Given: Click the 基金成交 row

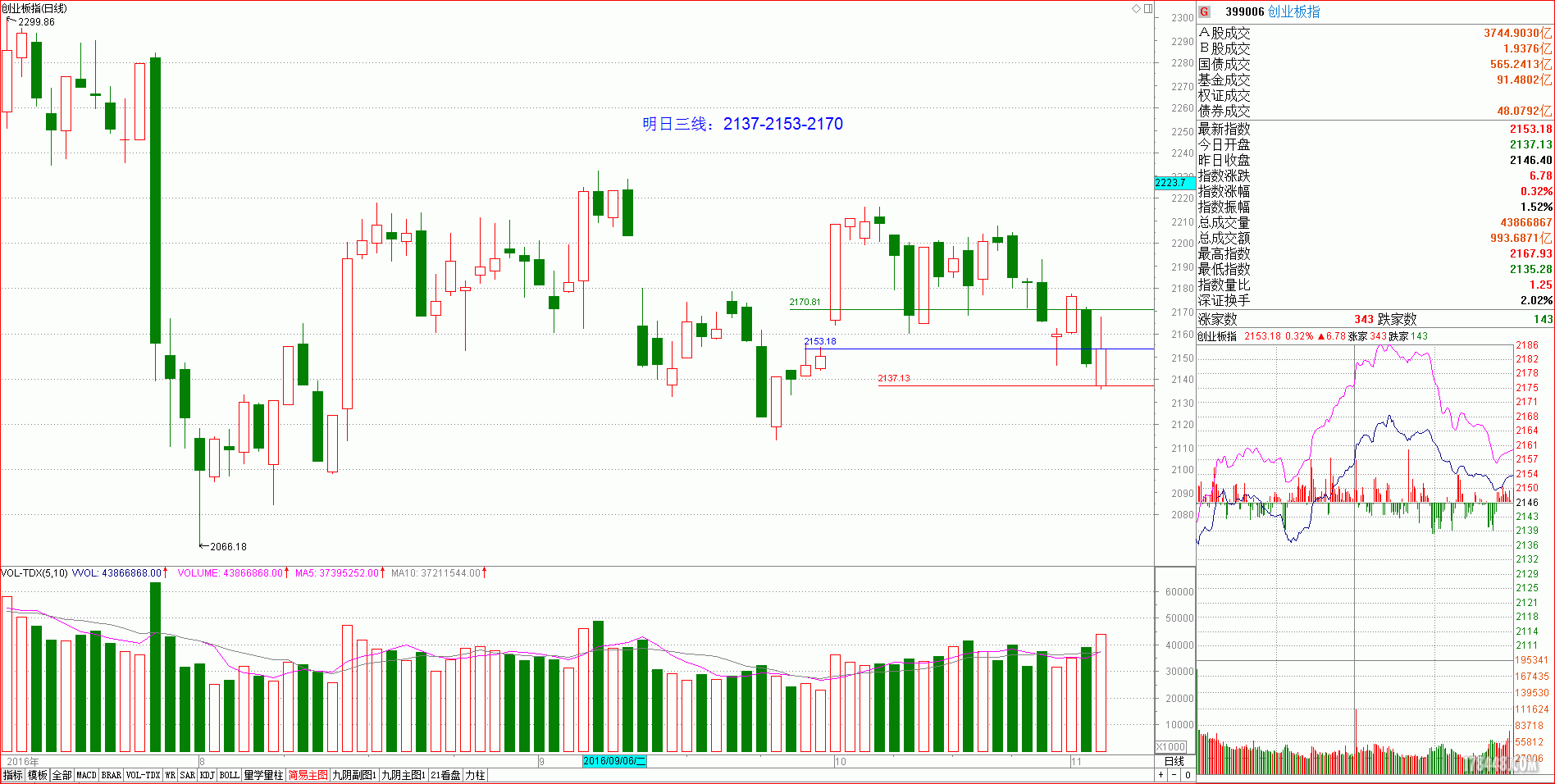Looking at the screenshot, I should coord(1375,80).
